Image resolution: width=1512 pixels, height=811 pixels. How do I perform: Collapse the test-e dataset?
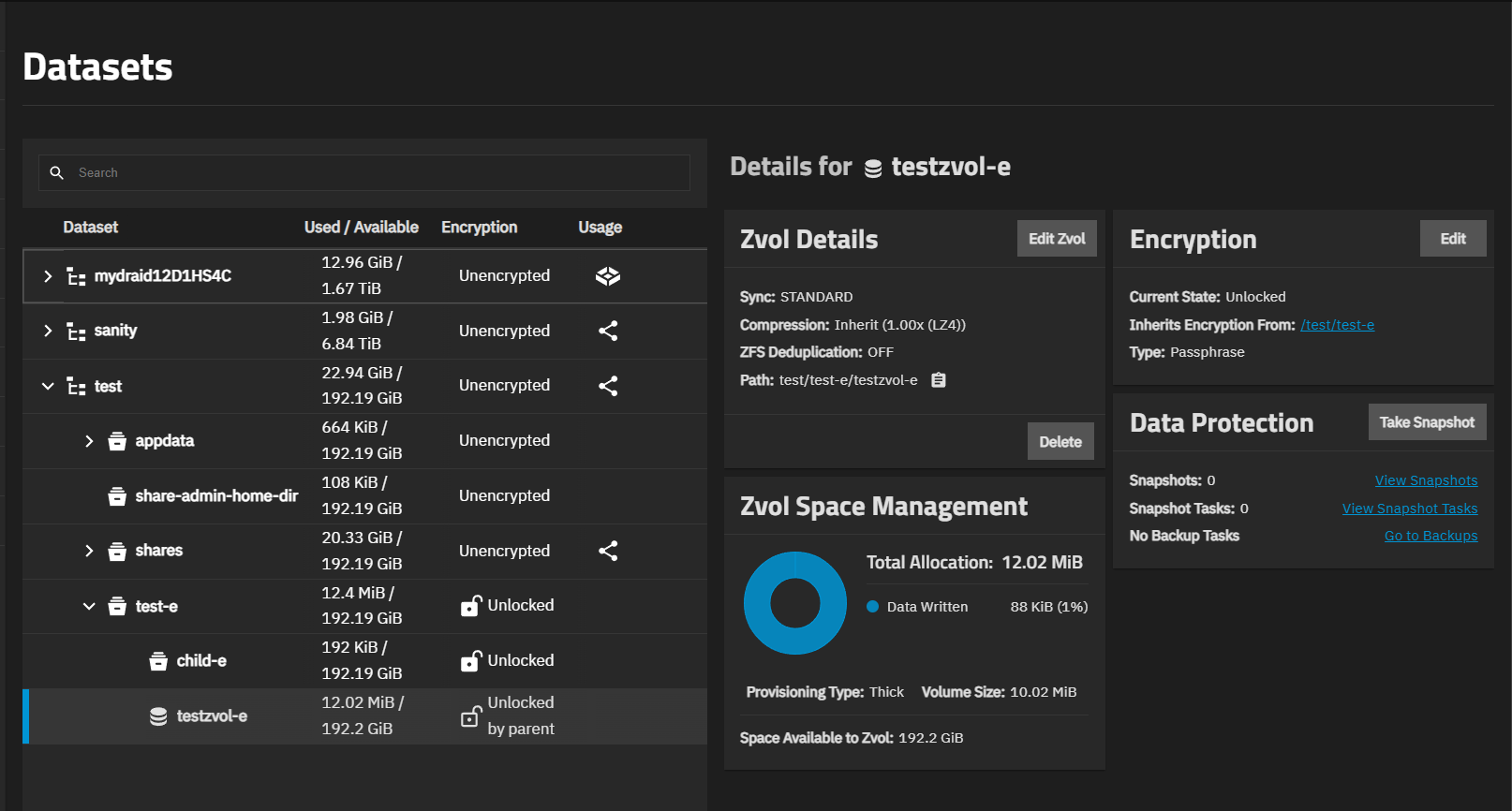(89, 607)
